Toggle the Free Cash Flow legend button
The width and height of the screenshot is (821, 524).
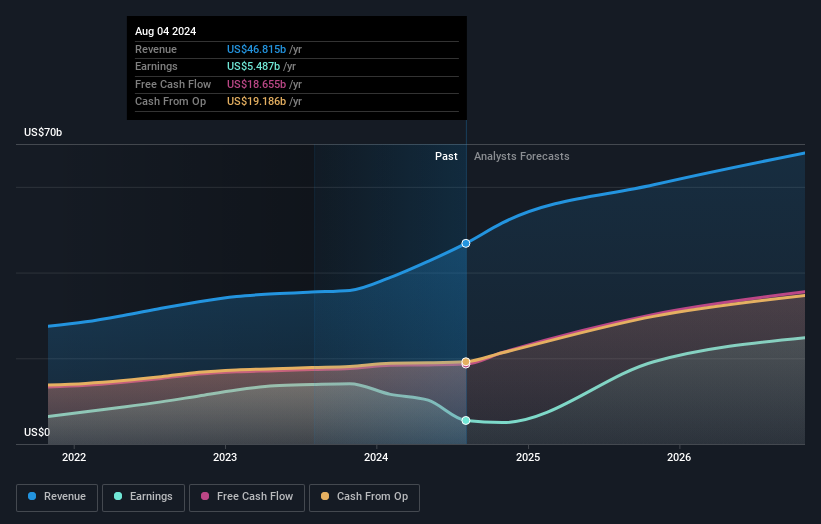tap(249, 497)
